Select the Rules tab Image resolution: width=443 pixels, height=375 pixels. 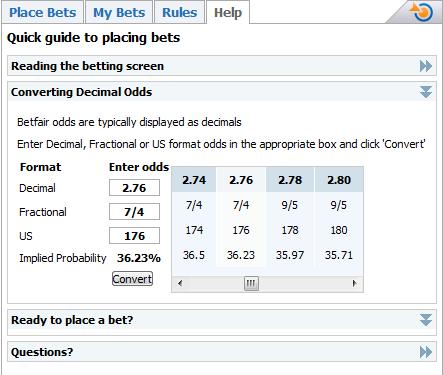click(x=179, y=13)
